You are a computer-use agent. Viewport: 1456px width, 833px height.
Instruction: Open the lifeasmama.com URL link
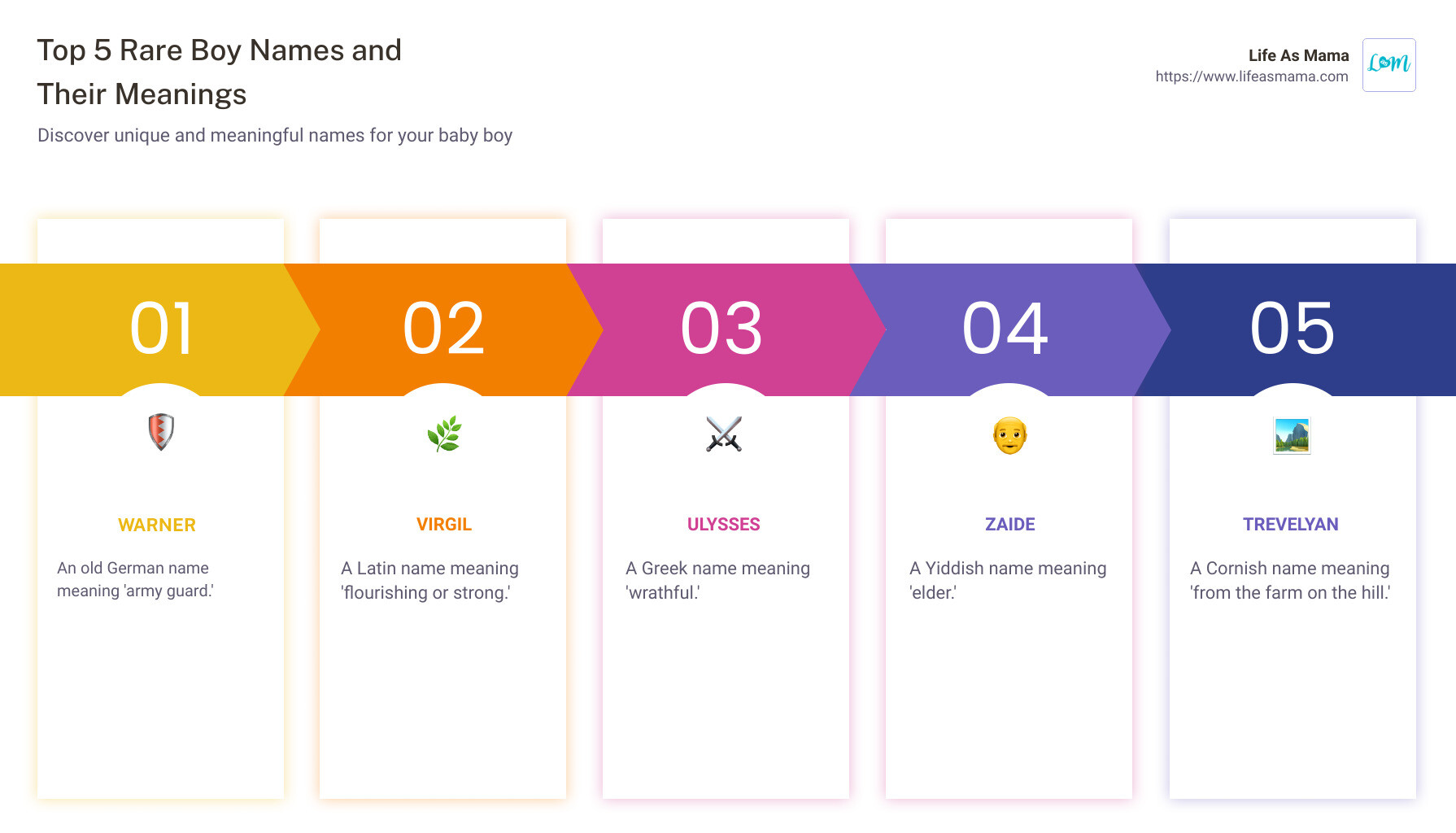[x=1251, y=76]
